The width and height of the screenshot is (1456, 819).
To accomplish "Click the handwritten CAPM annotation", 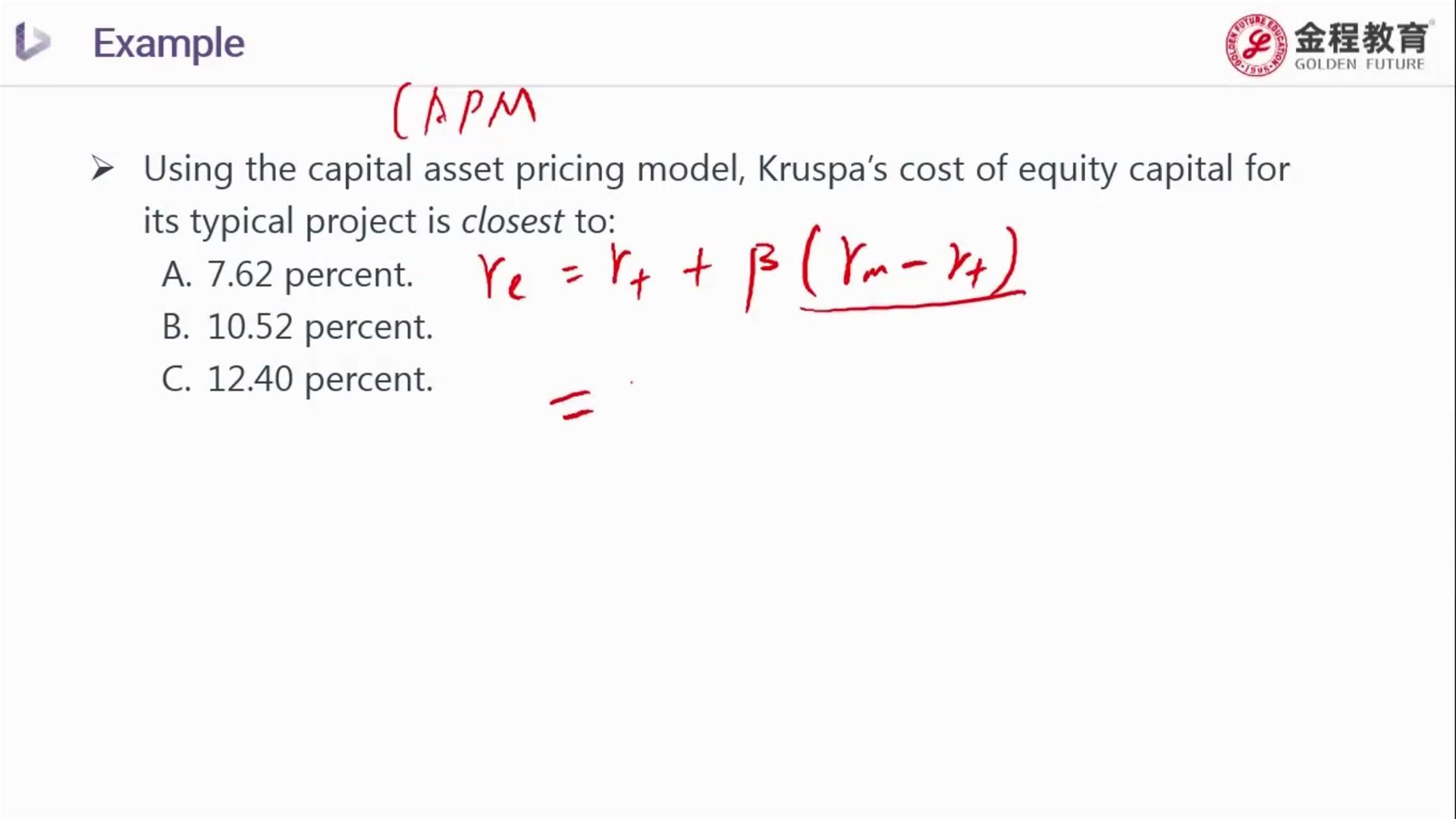I will pyautogui.click(x=464, y=111).
